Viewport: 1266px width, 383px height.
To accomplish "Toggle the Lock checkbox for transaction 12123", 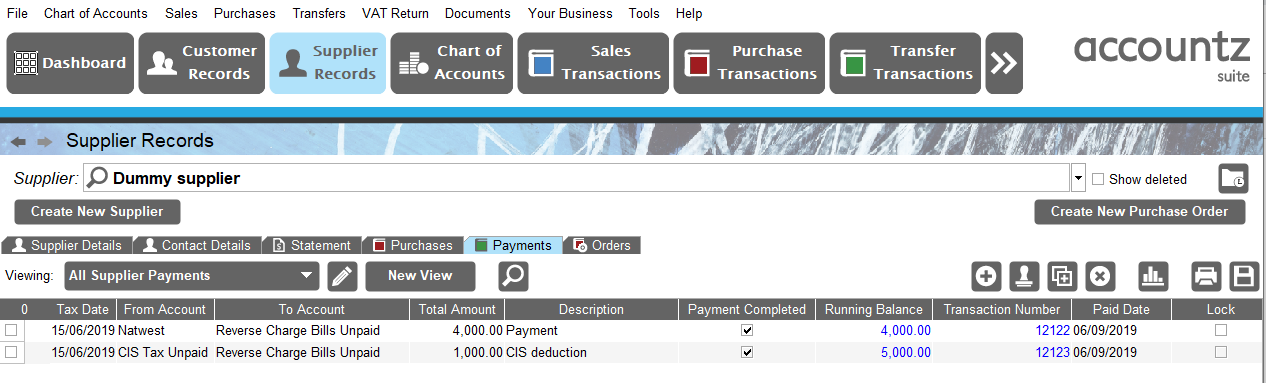I will click(x=1220, y=352).
